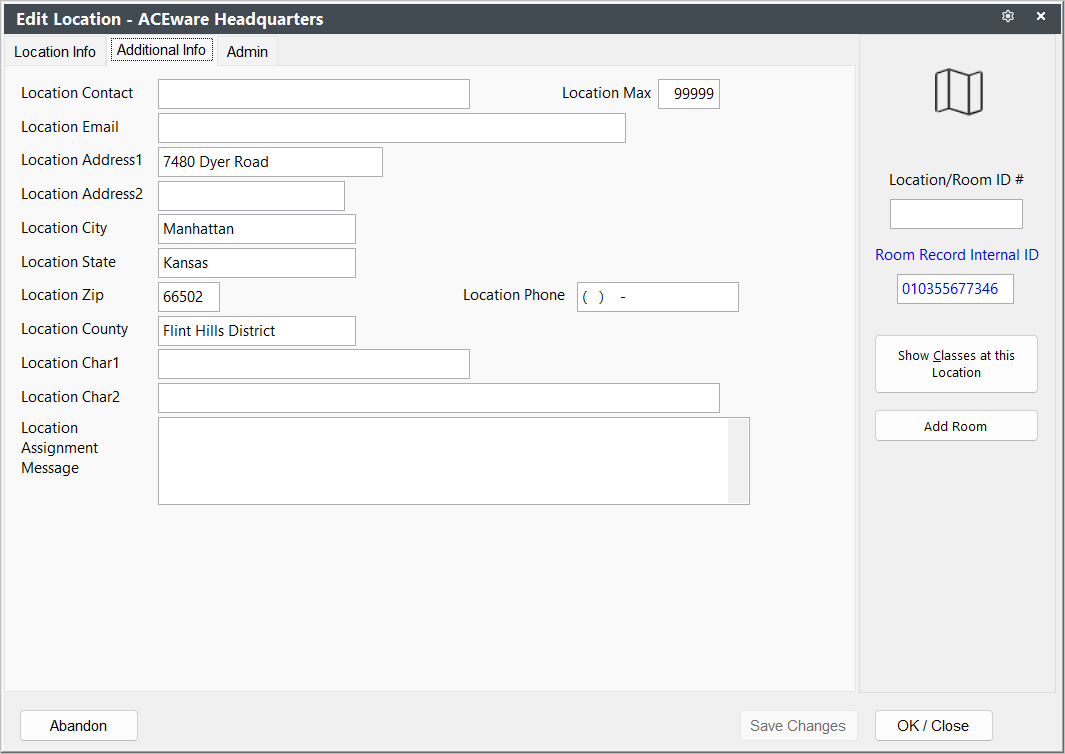This screenshot has height=754, width=1065.
Task: Click into the Location Email field
Action: click(392, 128)
